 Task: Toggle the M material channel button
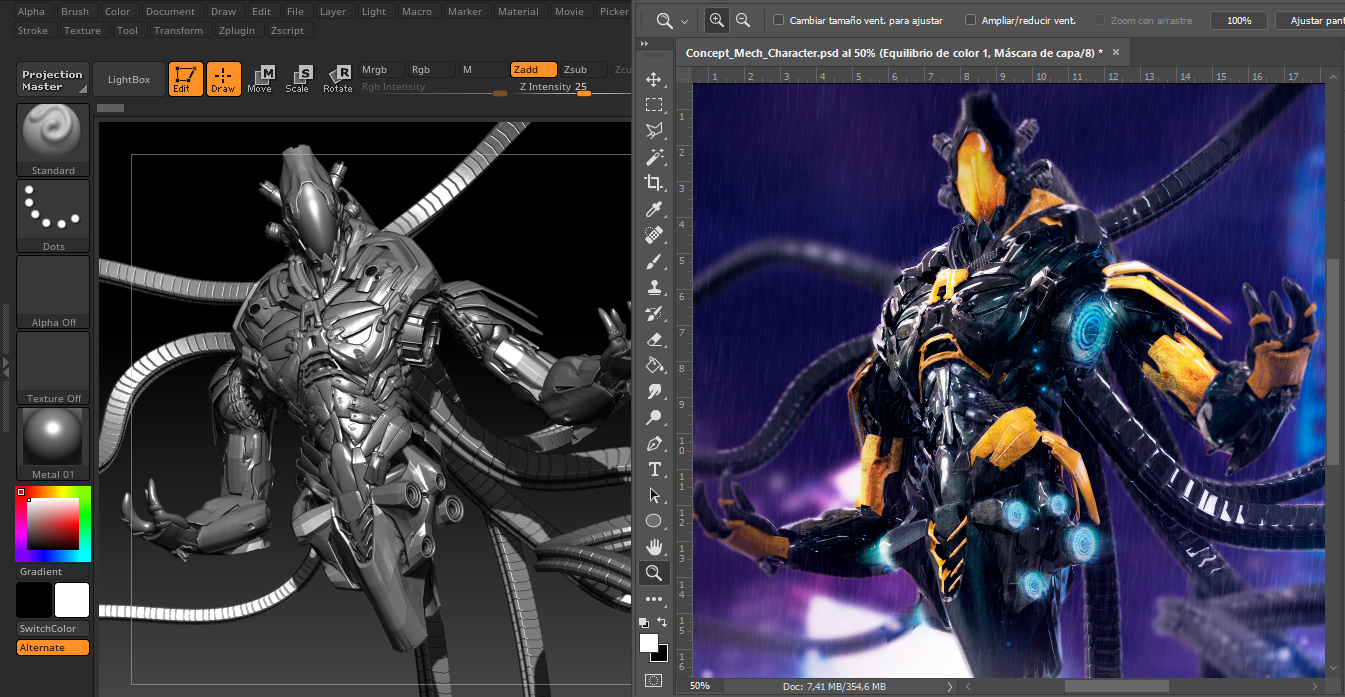(x=483, y=69)
